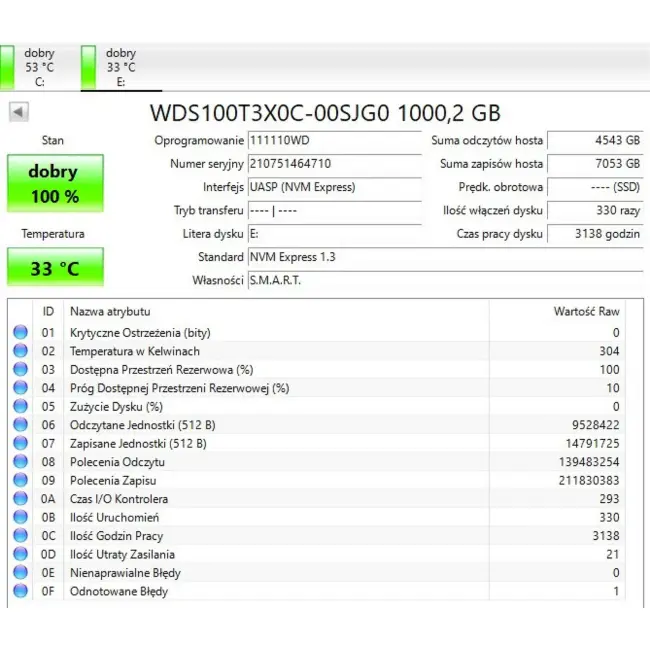Image resolution: width=650 pixels, height=650 pixels.
Task: Select the Polecenia Zapisu row
Action: pyautogui.click(x=317, y=480)
